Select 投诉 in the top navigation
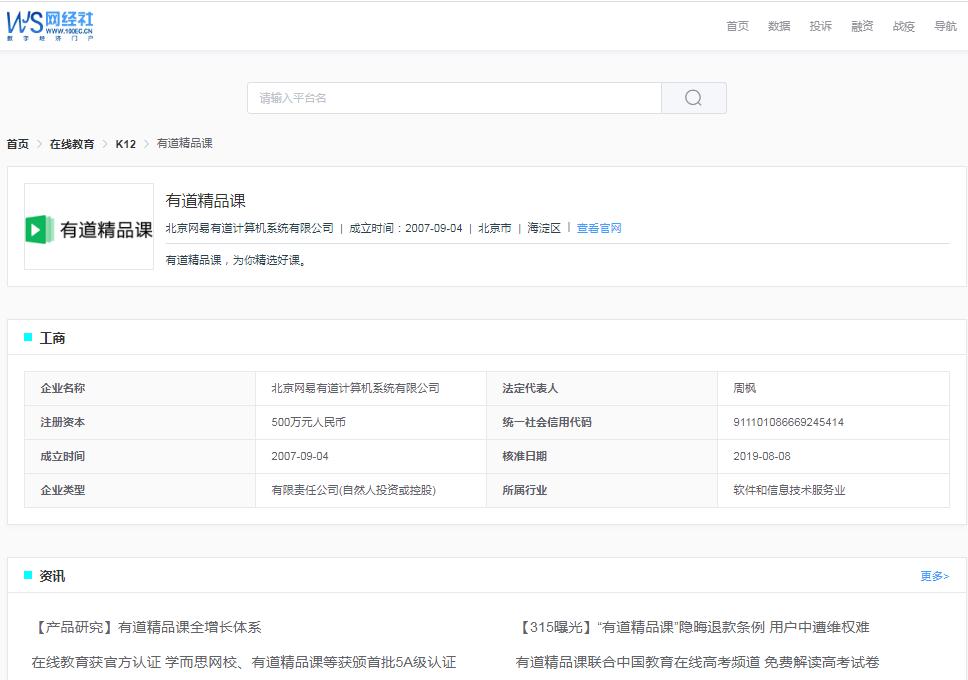 tap(820, 26)
